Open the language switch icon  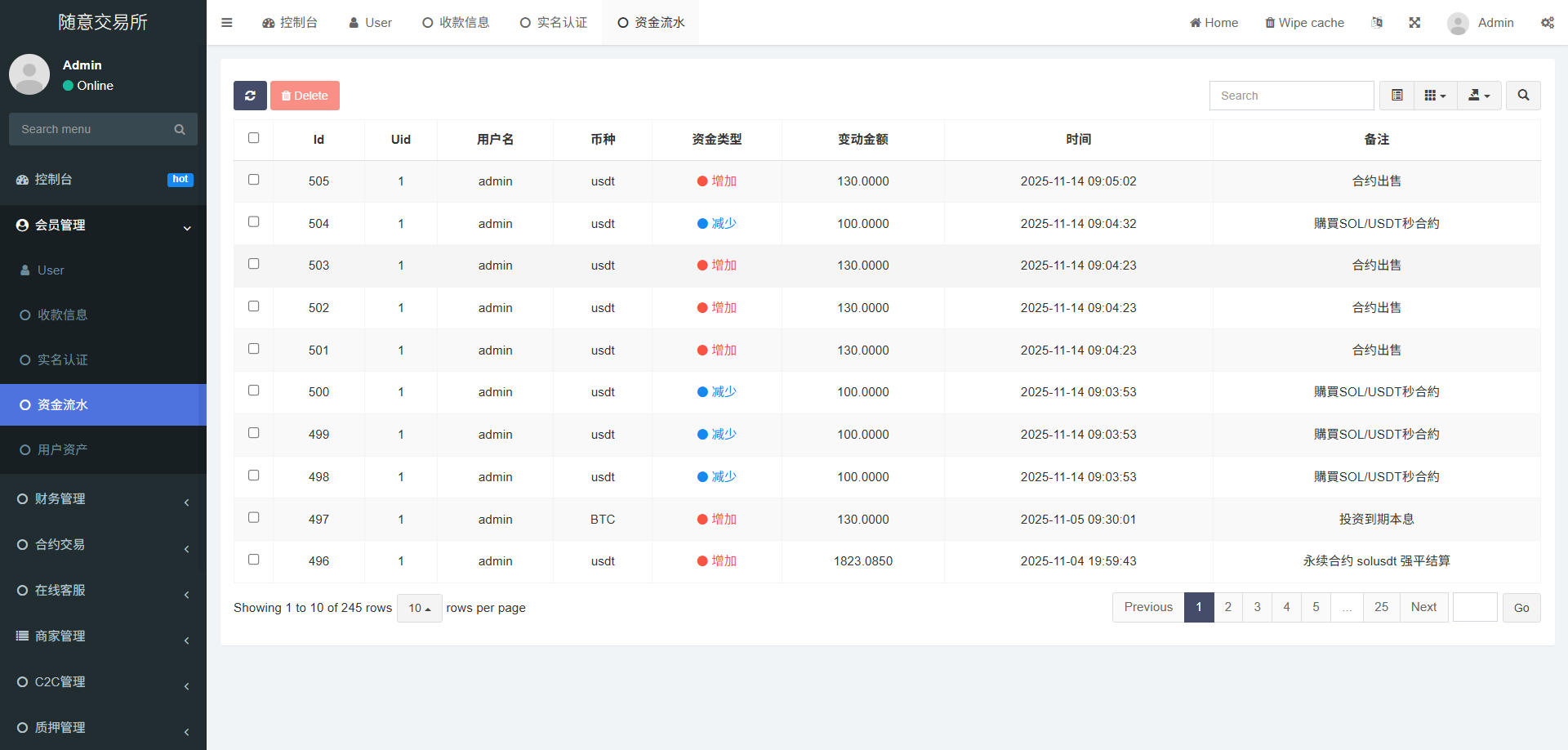pos(1377,23)
